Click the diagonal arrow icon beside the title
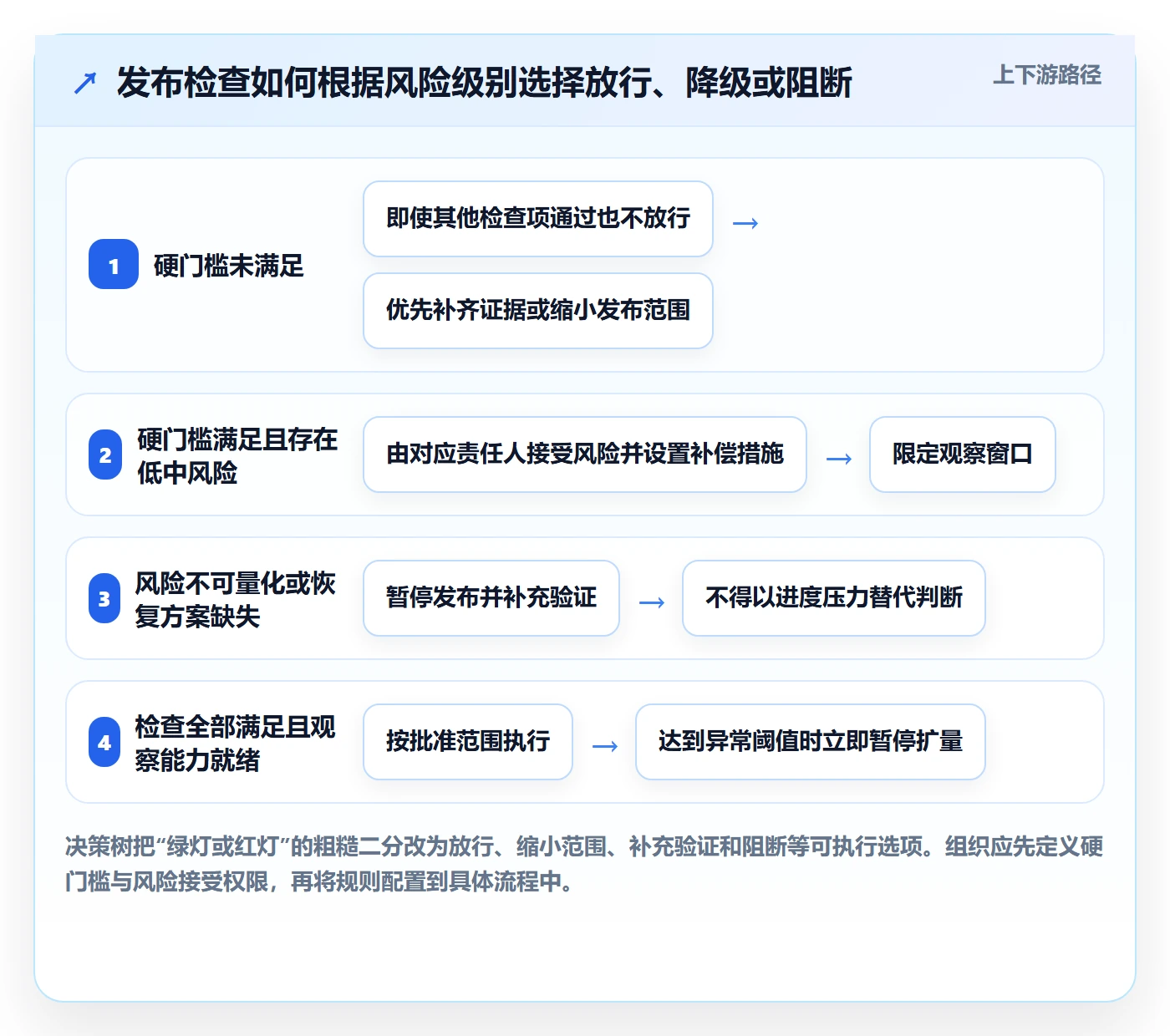Image resolution: width=1170 pixels, height=1036 pixels. (85, 83)
